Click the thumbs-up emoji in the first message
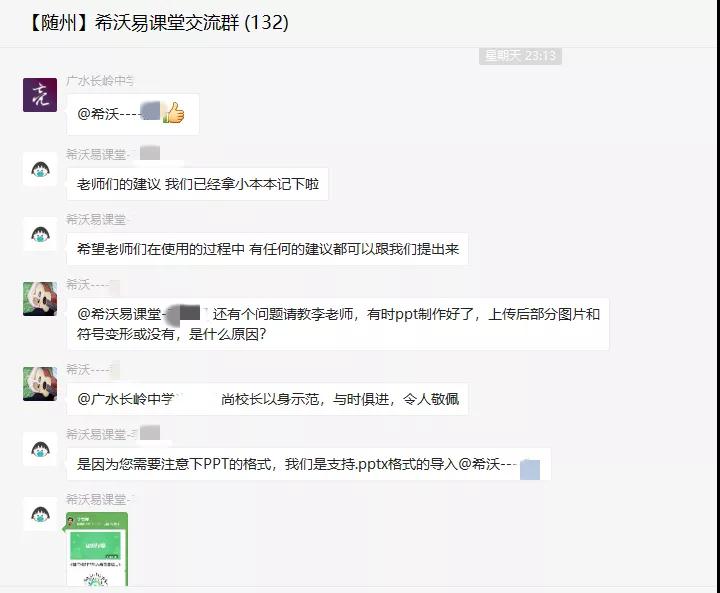This screenshot has width=720, height=593. point(173,113)
